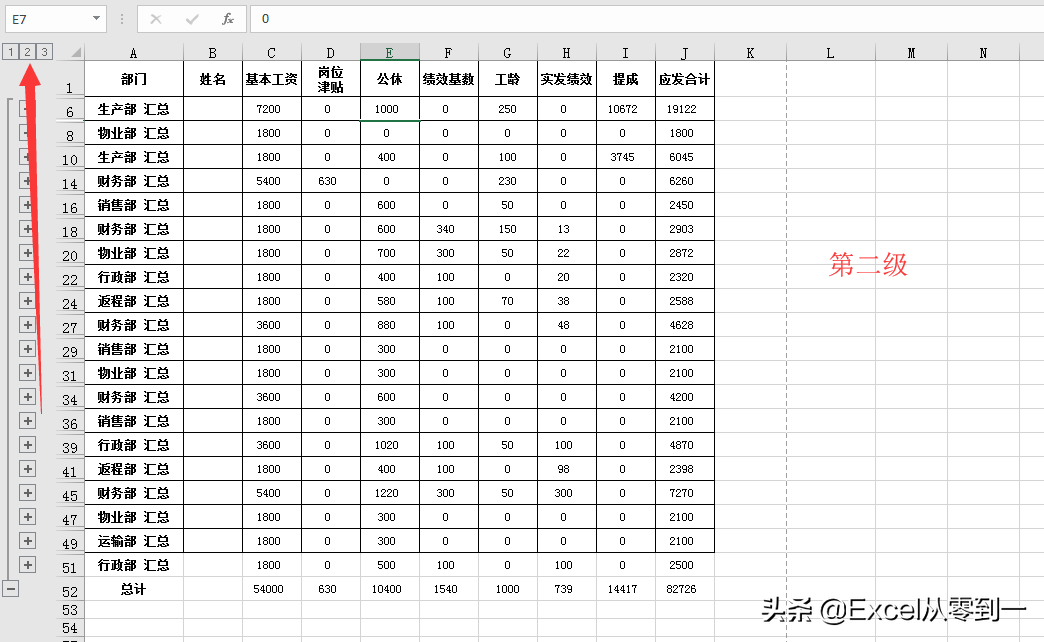Open the Name Box dropdown arrow
This screenshot has height=642, width=1044.
[x=97, y=19]
